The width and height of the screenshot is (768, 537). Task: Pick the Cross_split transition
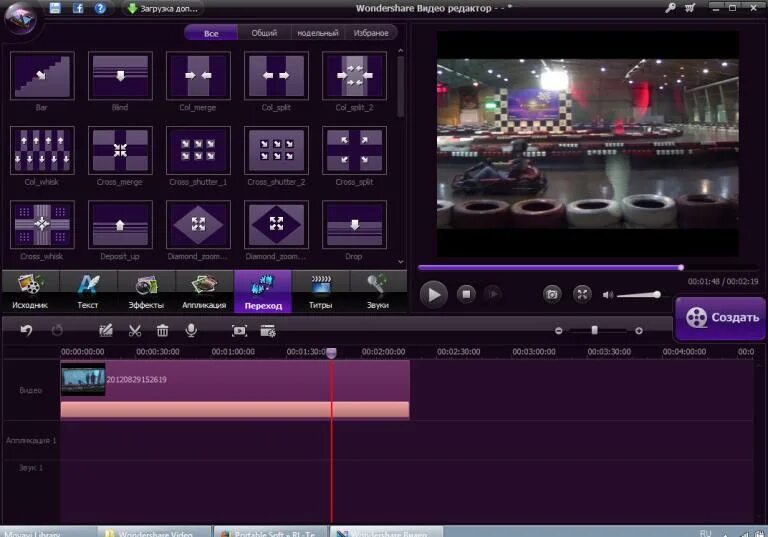point(354,150)
